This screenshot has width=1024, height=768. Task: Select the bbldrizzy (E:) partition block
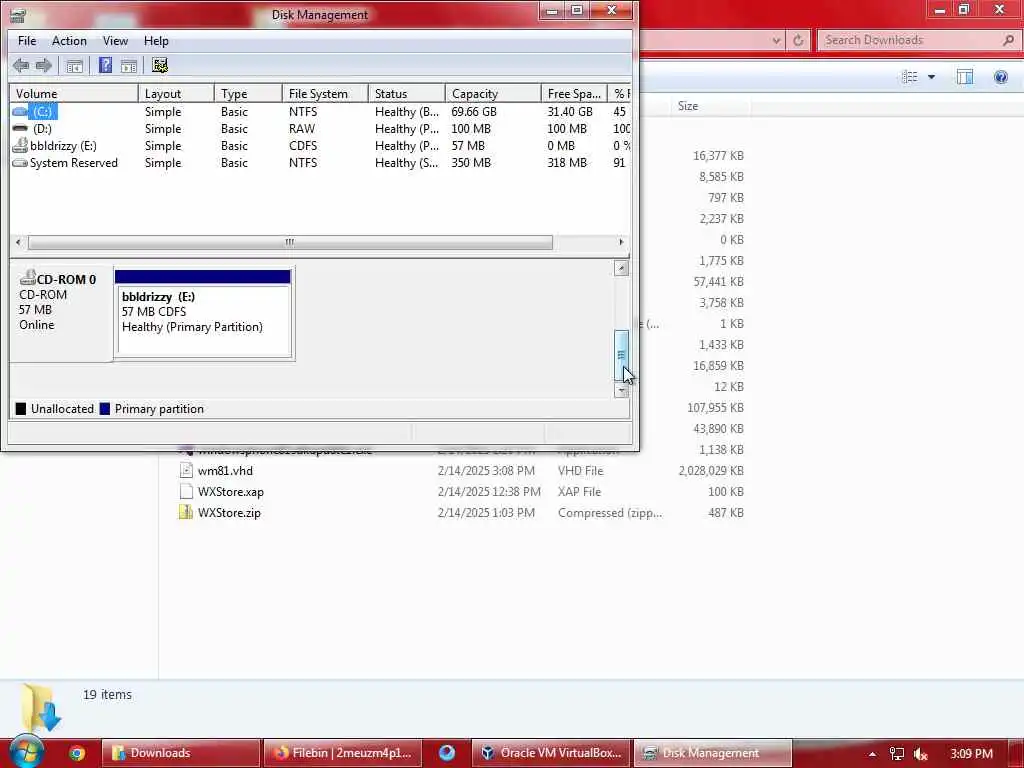203,313
